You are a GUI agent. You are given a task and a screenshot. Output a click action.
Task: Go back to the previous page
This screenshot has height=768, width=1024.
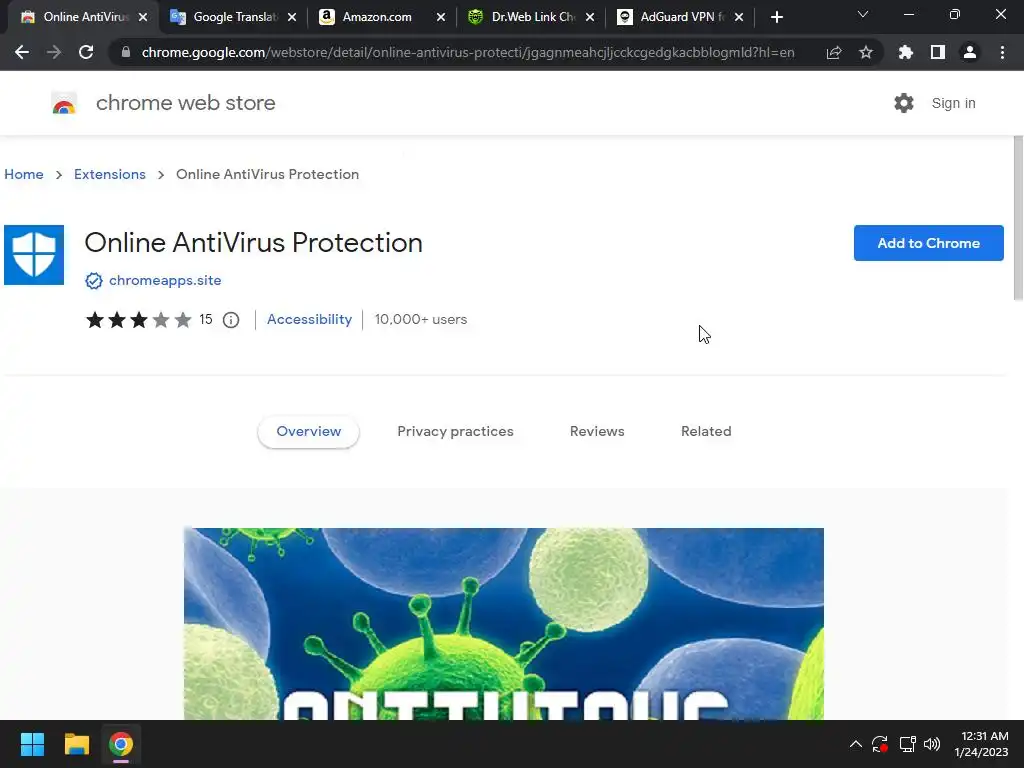point(22,52)
